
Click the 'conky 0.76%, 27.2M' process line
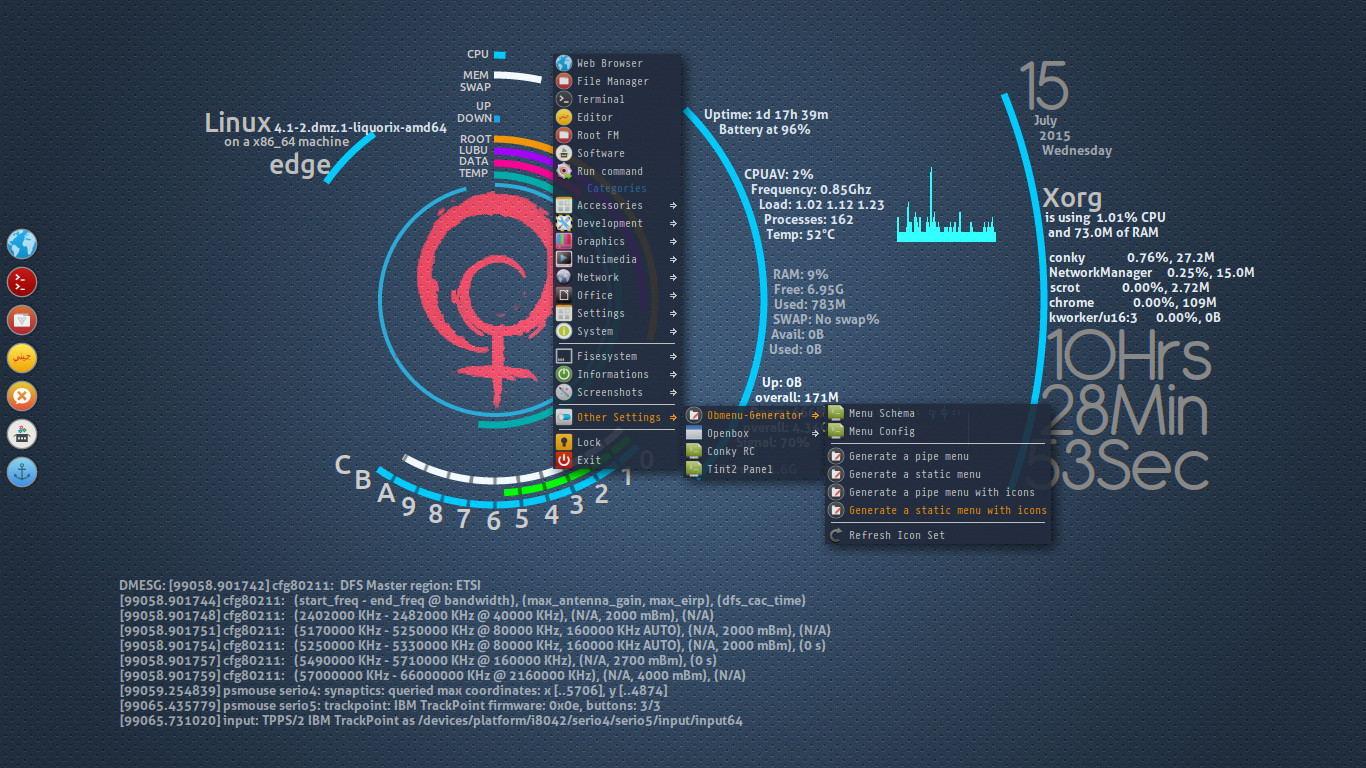pyautogui.click(x=1132, y=257)
